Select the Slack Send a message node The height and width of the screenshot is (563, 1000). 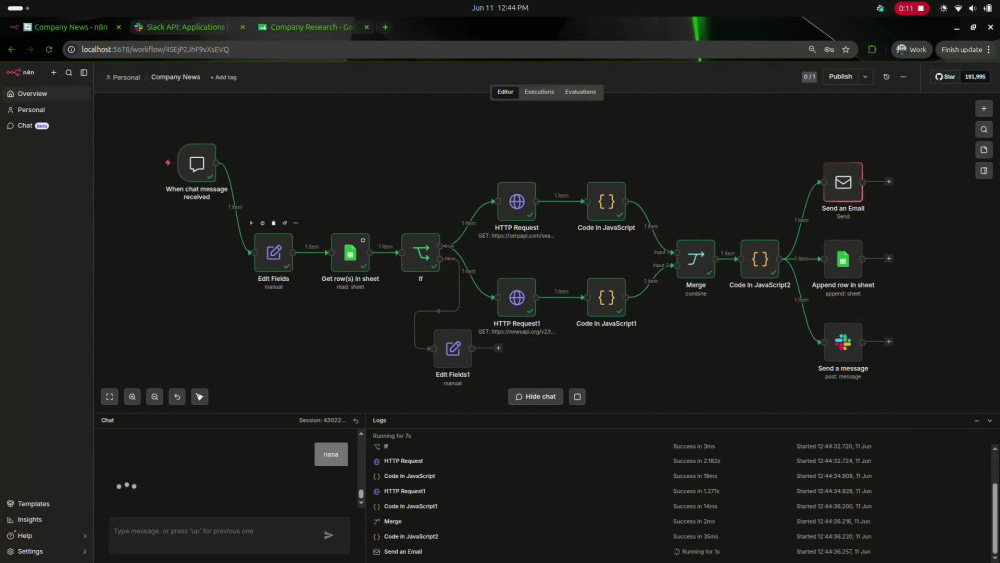(x=842, y=342)
